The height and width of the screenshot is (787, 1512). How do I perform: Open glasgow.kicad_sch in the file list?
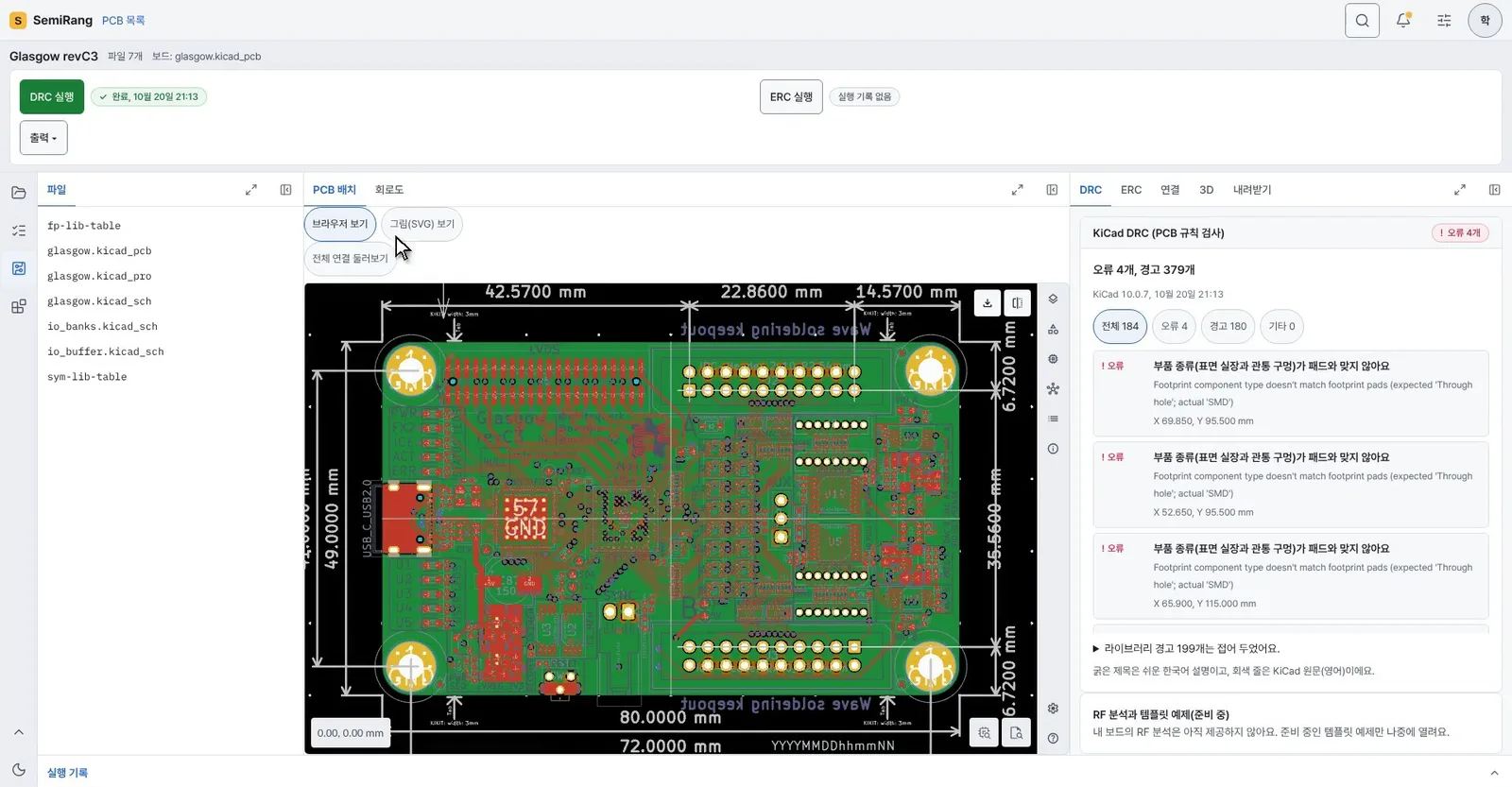click(x=99, y=301)
